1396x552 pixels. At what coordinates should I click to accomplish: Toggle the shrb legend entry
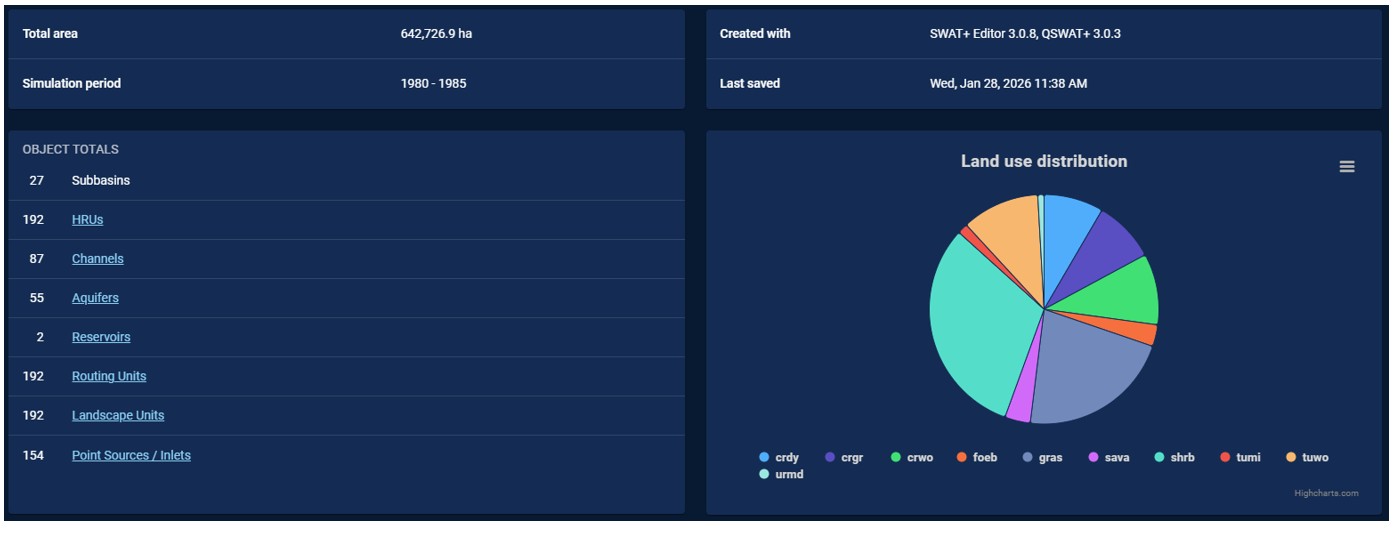pyautogui.click(x=1174, y=457)
